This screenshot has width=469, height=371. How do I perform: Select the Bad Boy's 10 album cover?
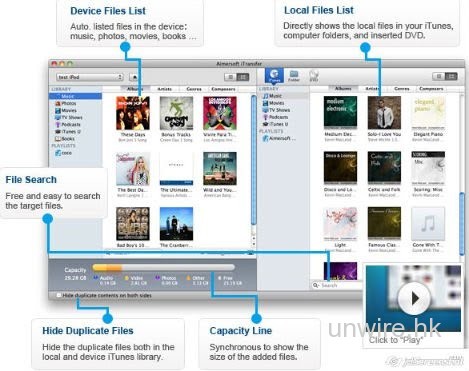coord(133,224)
